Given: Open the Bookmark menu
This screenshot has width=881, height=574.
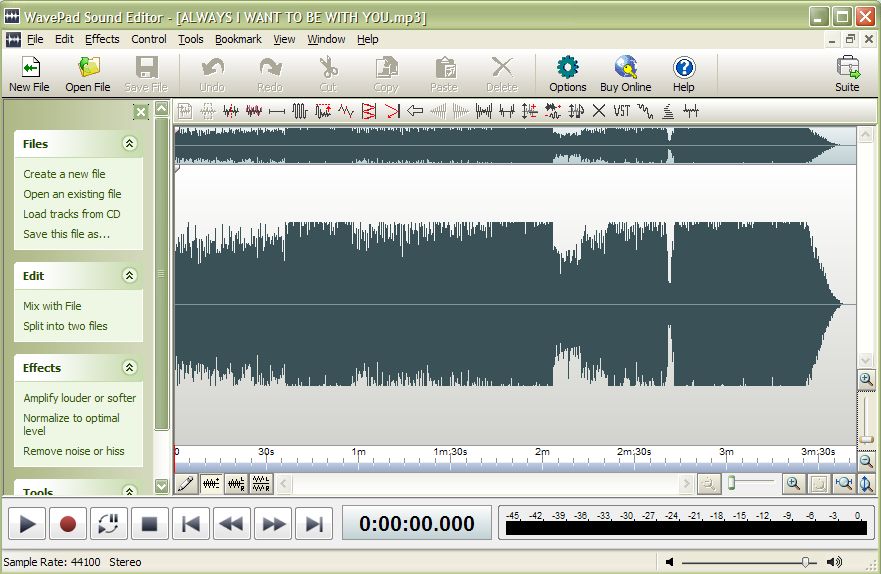Looking at the screenshot, I should (238, 39).
